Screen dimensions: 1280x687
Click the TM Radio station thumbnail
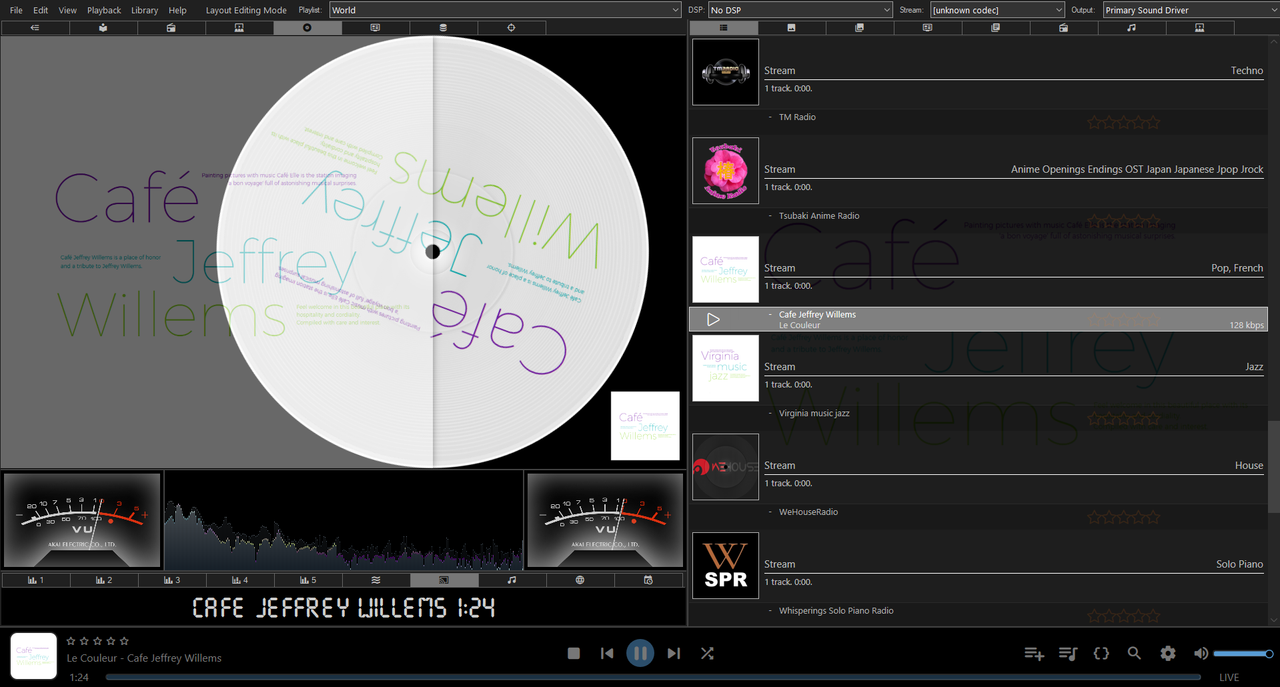tap(726, 72)
